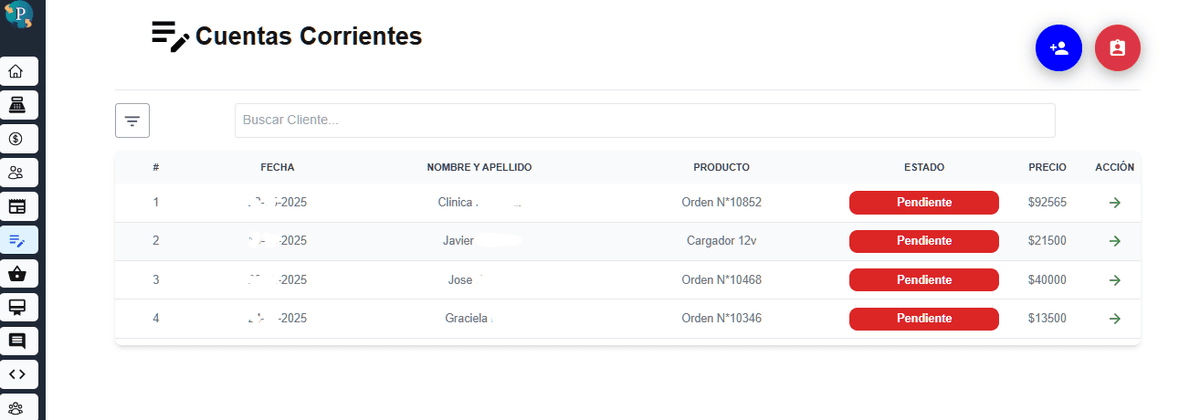Open the cash register sidebar icon
Screen dimensions: 1200x420
pos(17,105)
